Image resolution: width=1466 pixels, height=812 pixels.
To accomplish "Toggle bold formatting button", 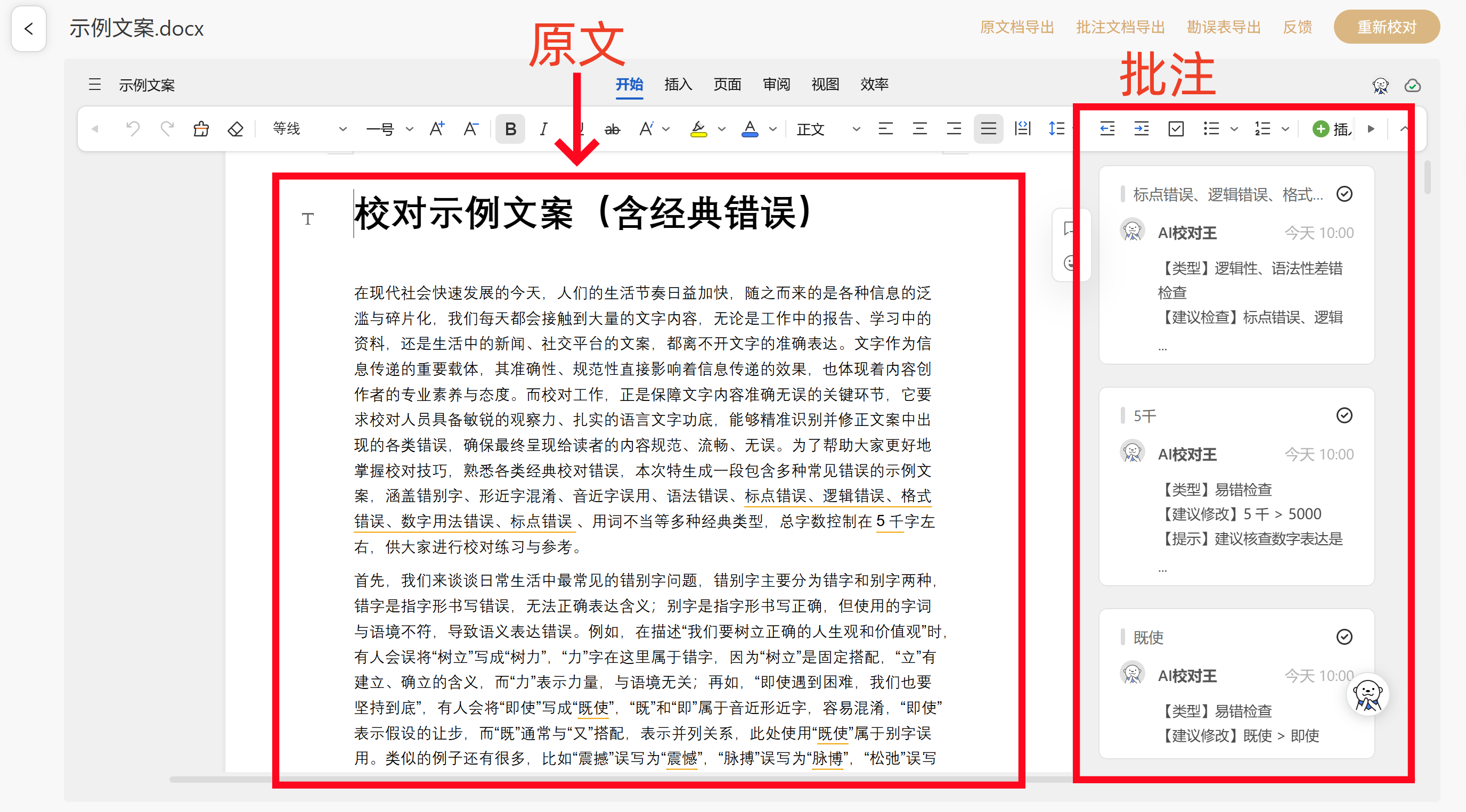I will [510, 129].
